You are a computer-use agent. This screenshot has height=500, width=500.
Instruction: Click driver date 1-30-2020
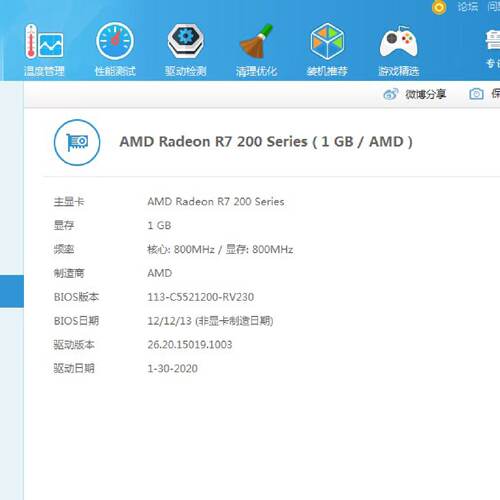[172, 369]
